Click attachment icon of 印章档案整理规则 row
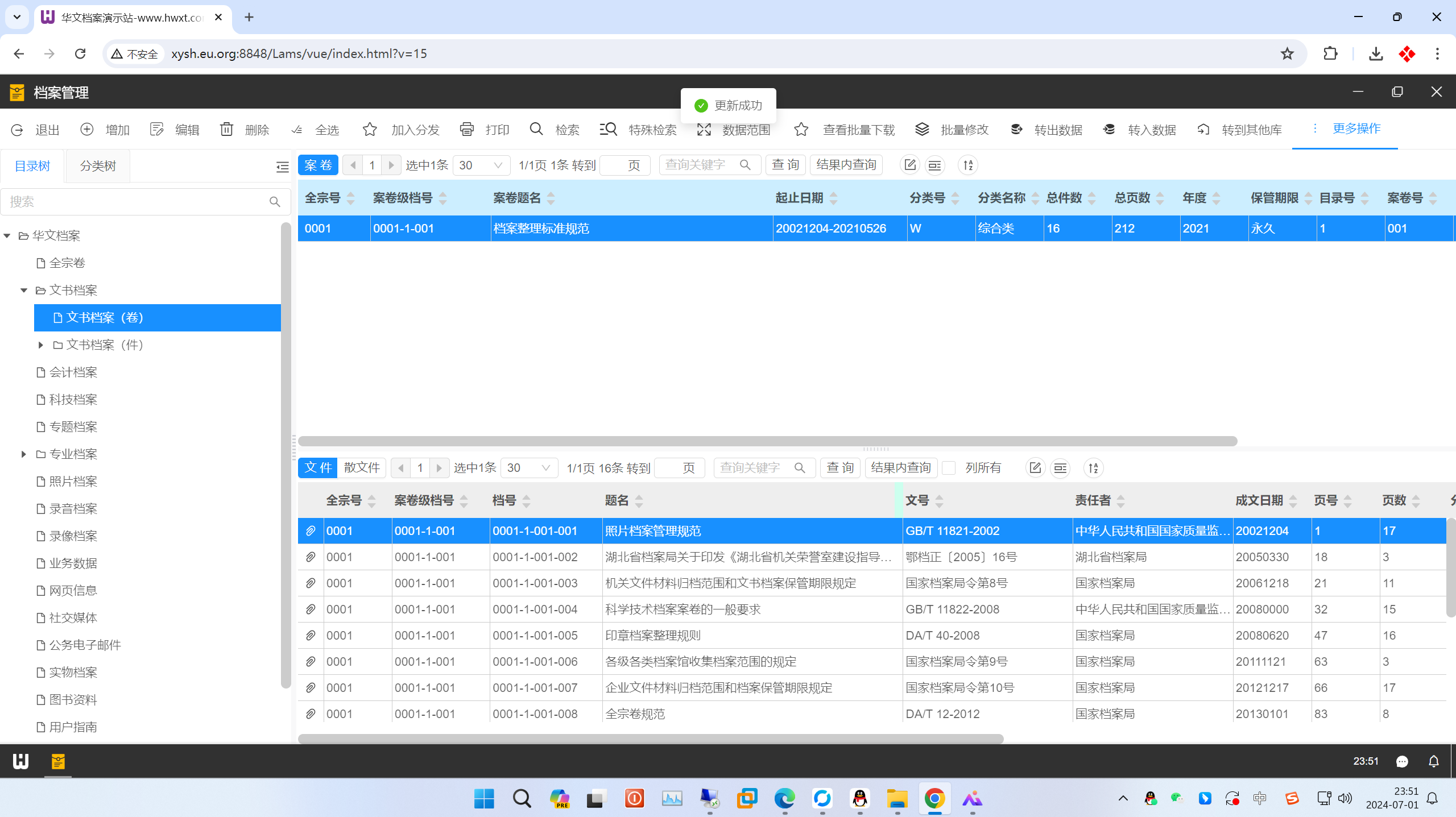The width and height of the screenshot is (1456, 817). pyautogui.click(x=311, y=636)
